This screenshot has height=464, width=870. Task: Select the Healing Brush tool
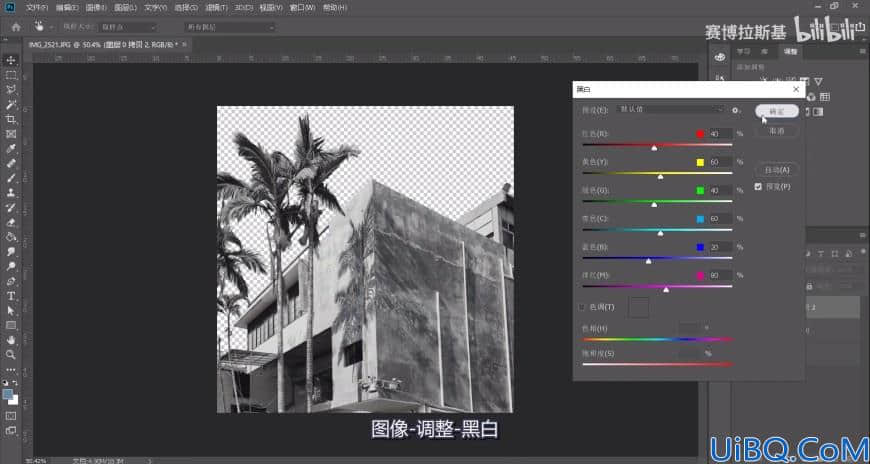tap(11, 163)
